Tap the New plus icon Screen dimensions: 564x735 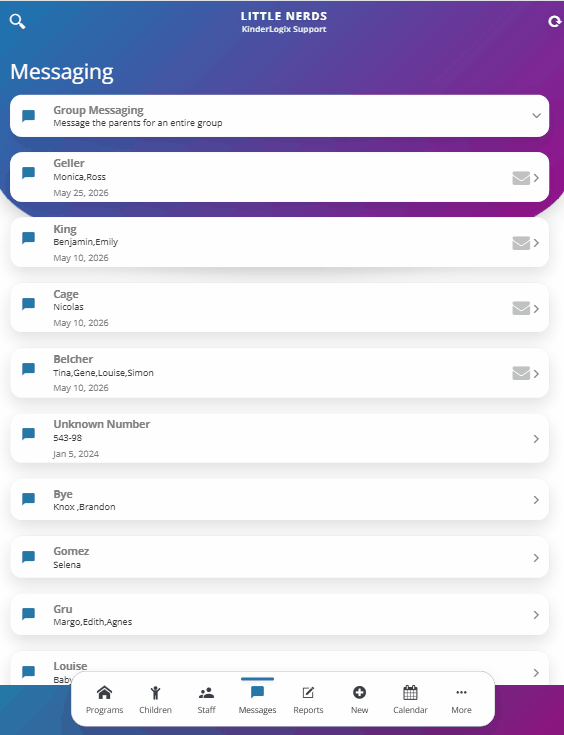tap(359, 692)
